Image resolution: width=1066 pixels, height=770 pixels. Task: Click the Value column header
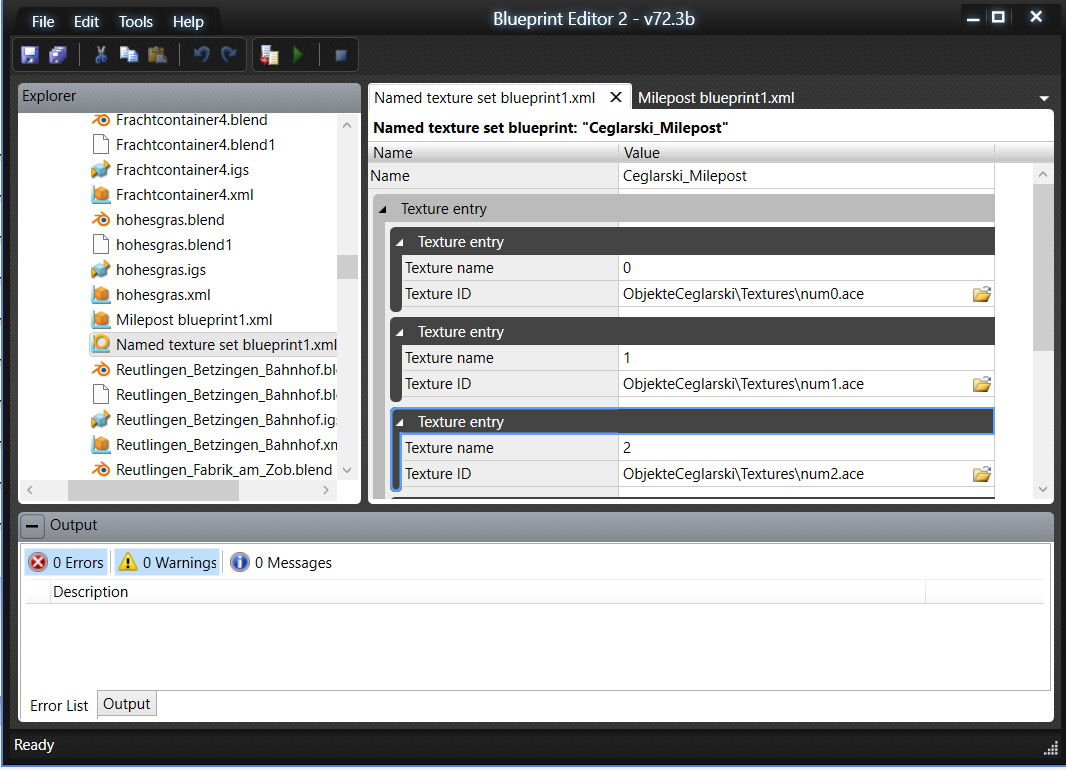(806, 153)
